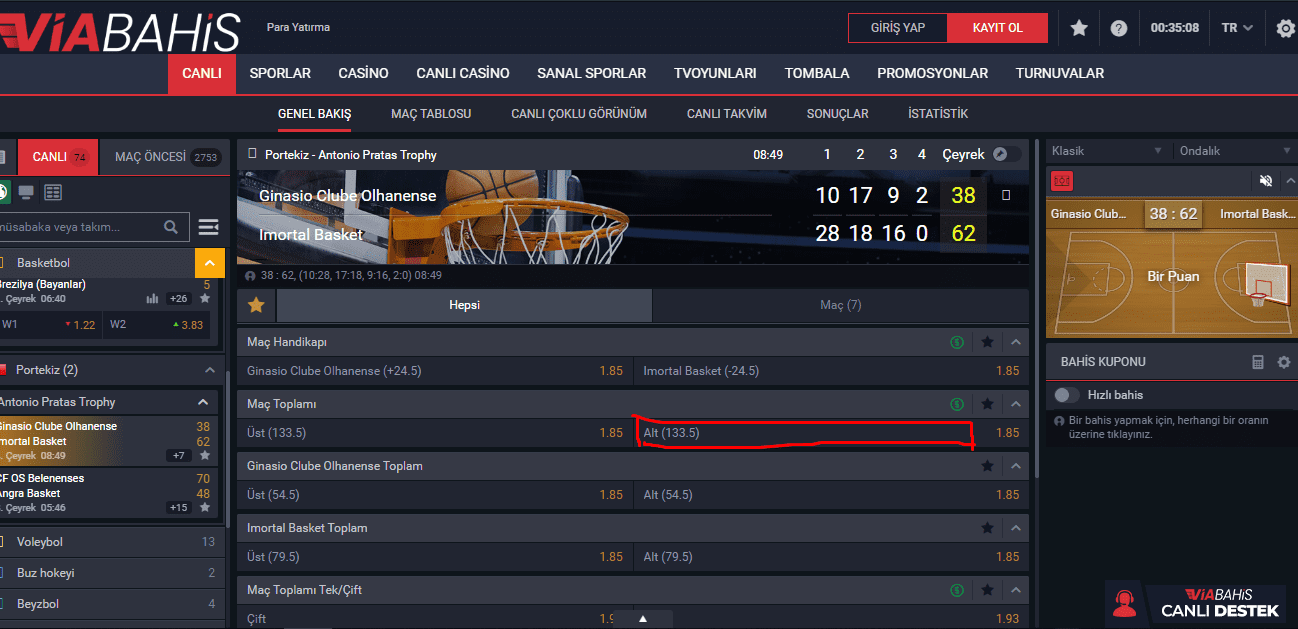The width and height of the screenshot is (1298, 629).
Task: Open the TR language dropdown
Action: (1237, 28)
